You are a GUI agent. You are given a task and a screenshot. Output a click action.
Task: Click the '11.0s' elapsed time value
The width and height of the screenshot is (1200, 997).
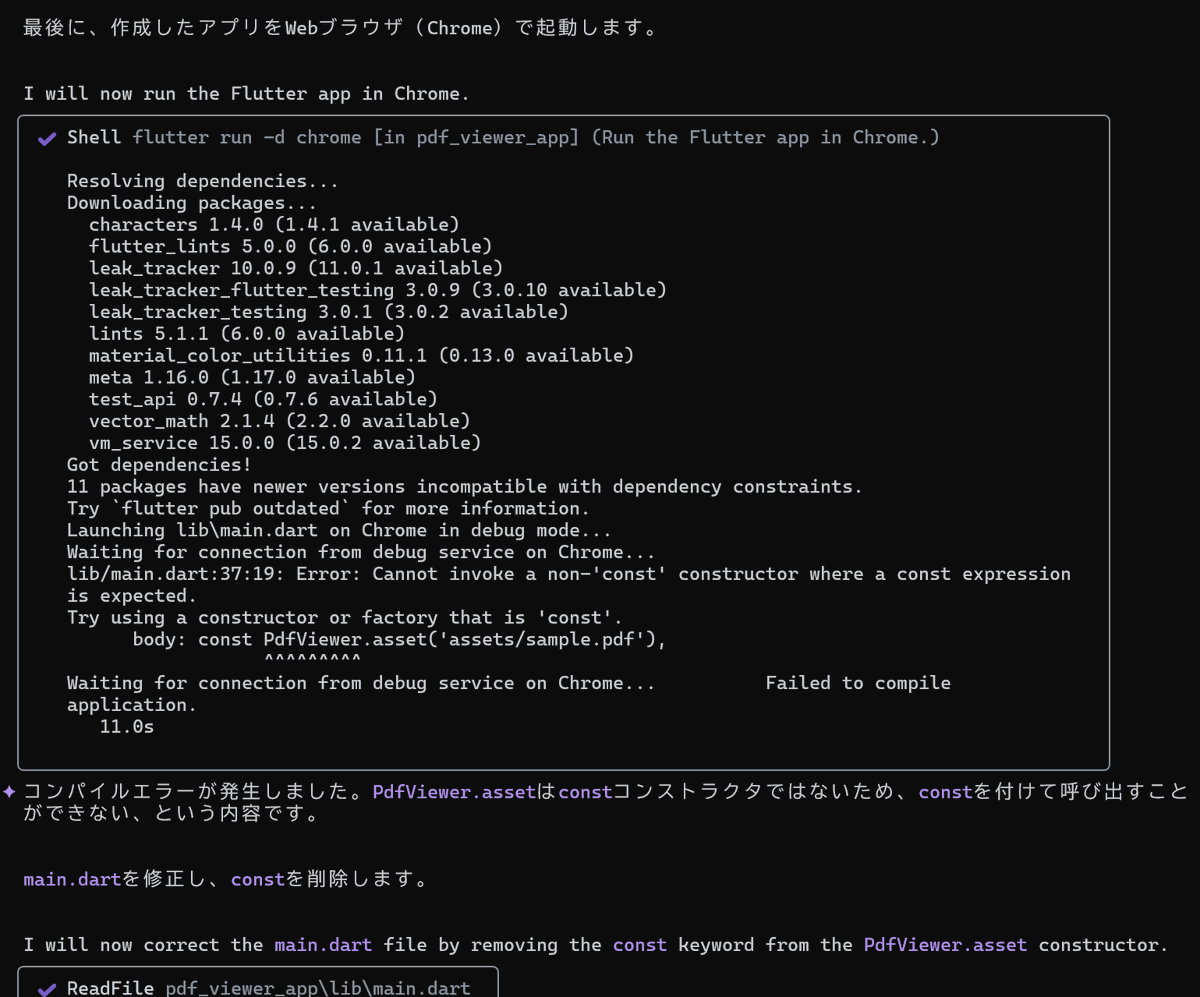[127, 727]
